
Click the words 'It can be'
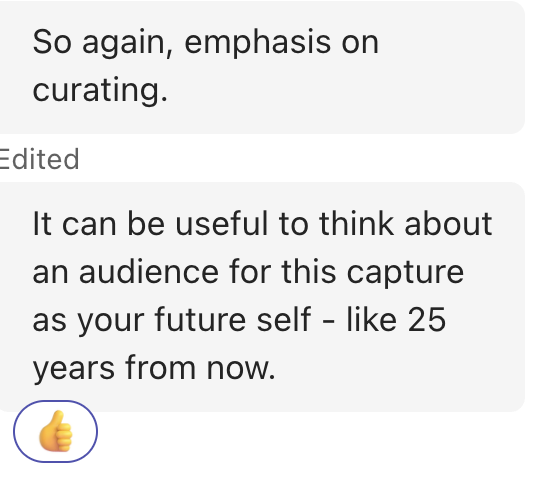[99, 224]
